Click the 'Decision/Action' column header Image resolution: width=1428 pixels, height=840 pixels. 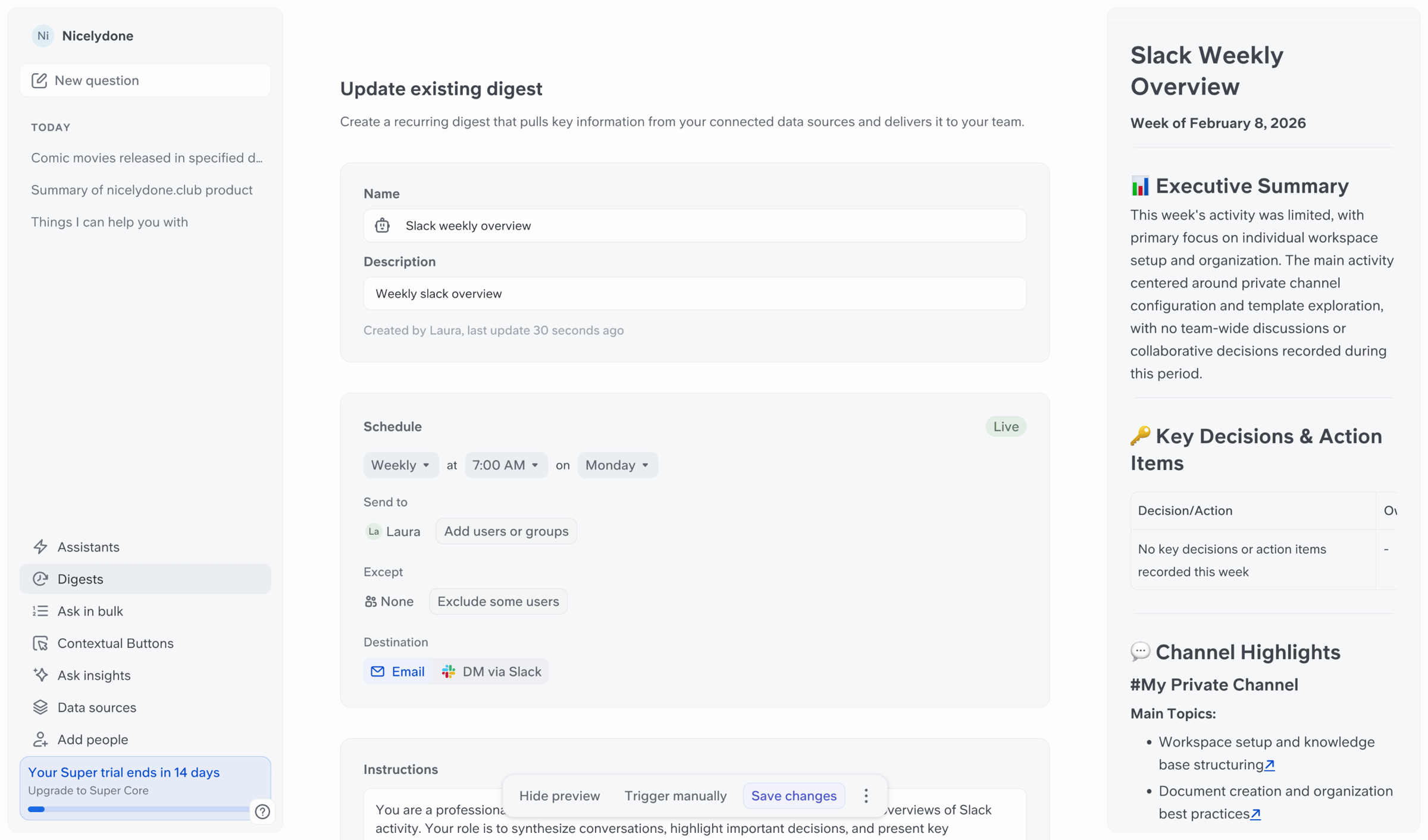point(1254,511)
